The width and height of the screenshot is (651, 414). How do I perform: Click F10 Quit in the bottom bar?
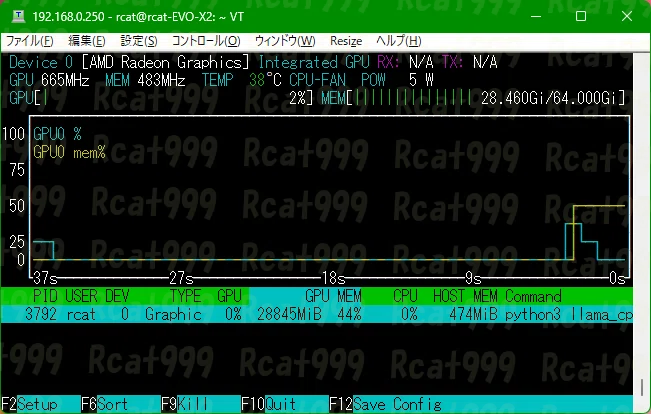[x=269, y=404]
